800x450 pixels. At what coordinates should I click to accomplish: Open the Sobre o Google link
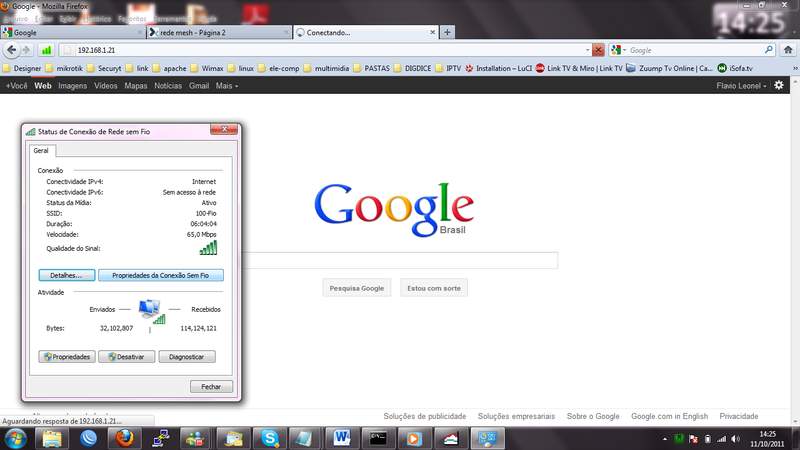(593, 416)
